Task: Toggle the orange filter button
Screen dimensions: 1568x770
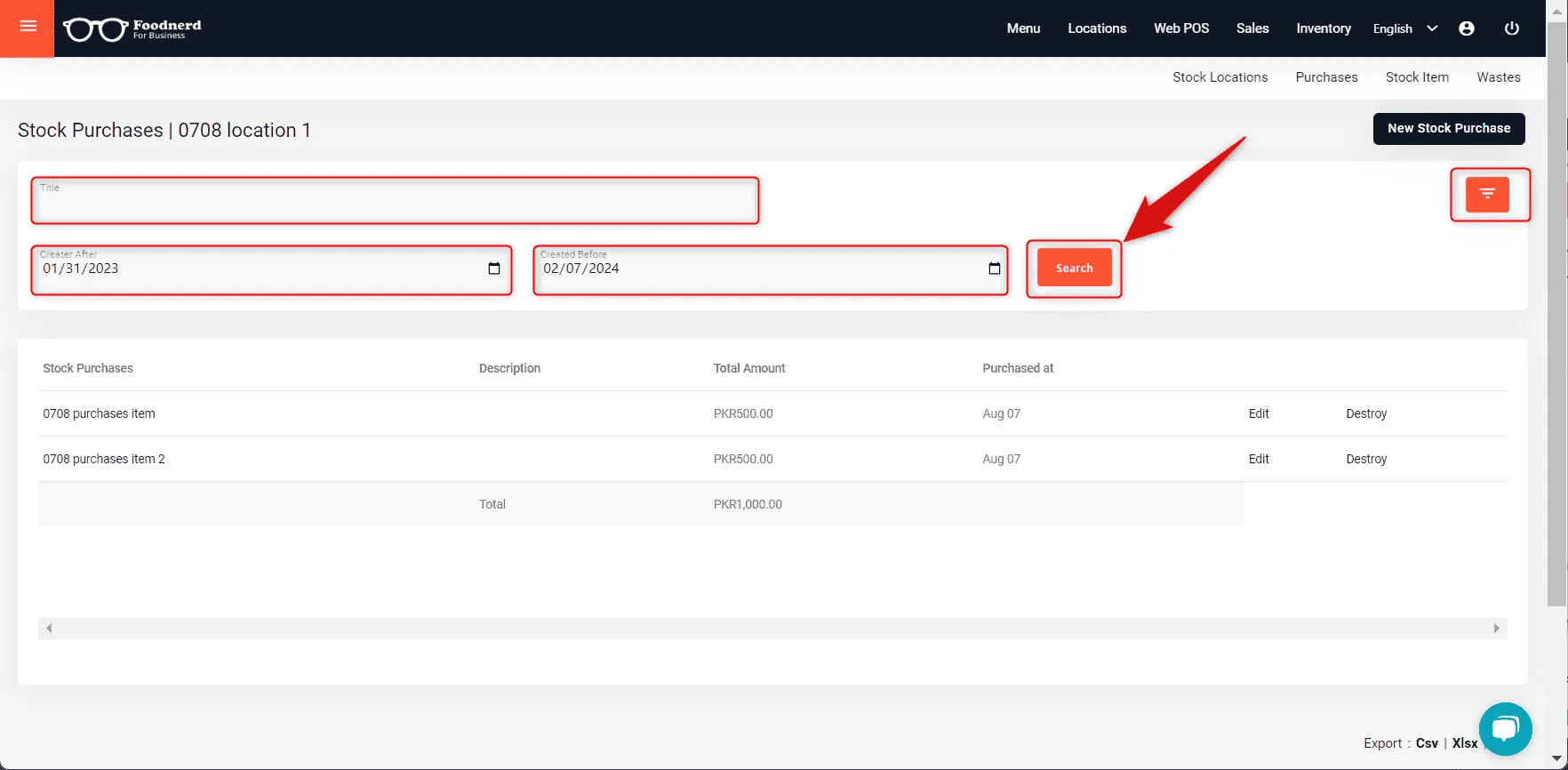Action: [1487, 195]
